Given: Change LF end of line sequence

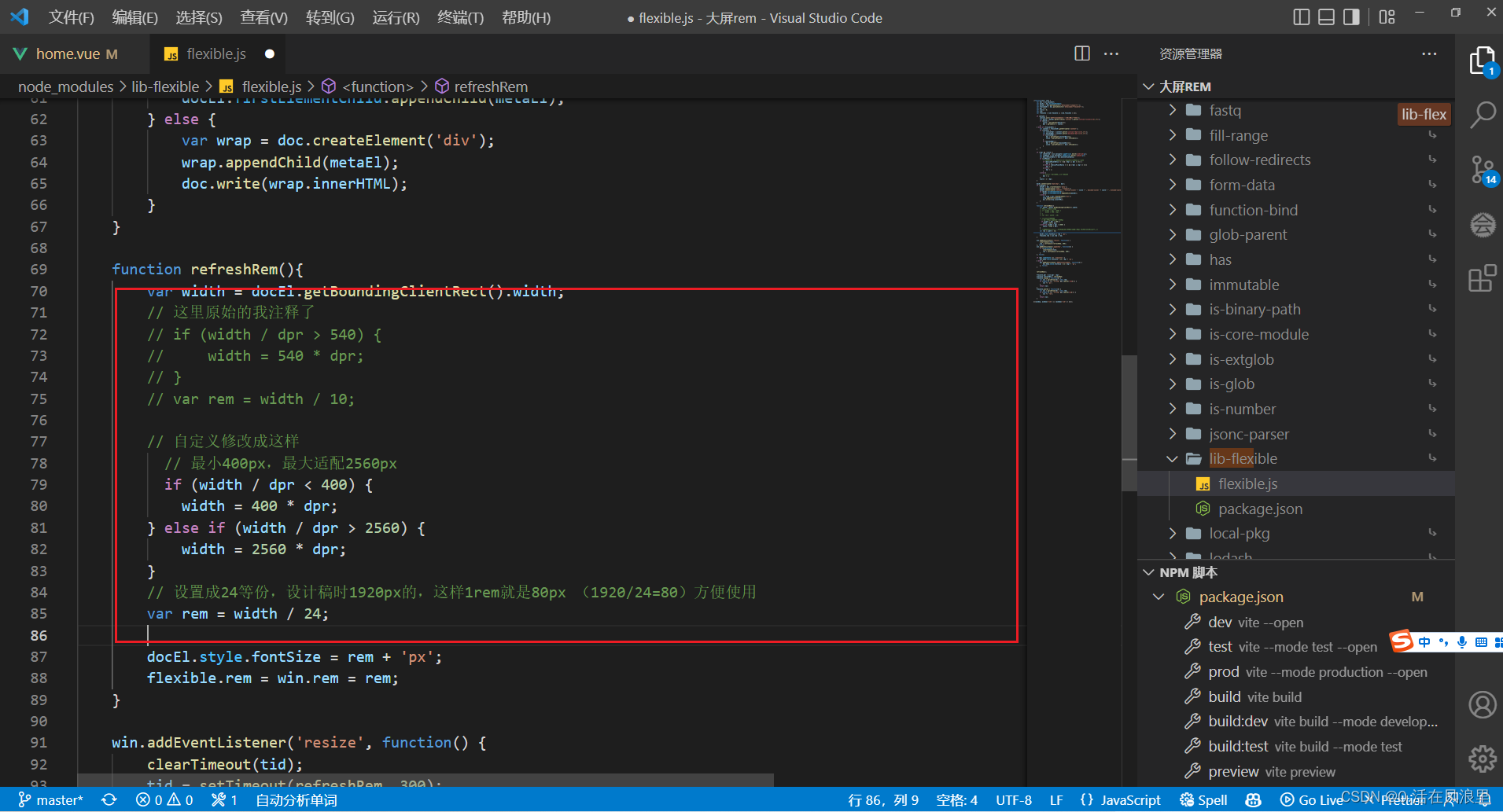Looking at the screenshot, I should click(x=1056, y=799).
